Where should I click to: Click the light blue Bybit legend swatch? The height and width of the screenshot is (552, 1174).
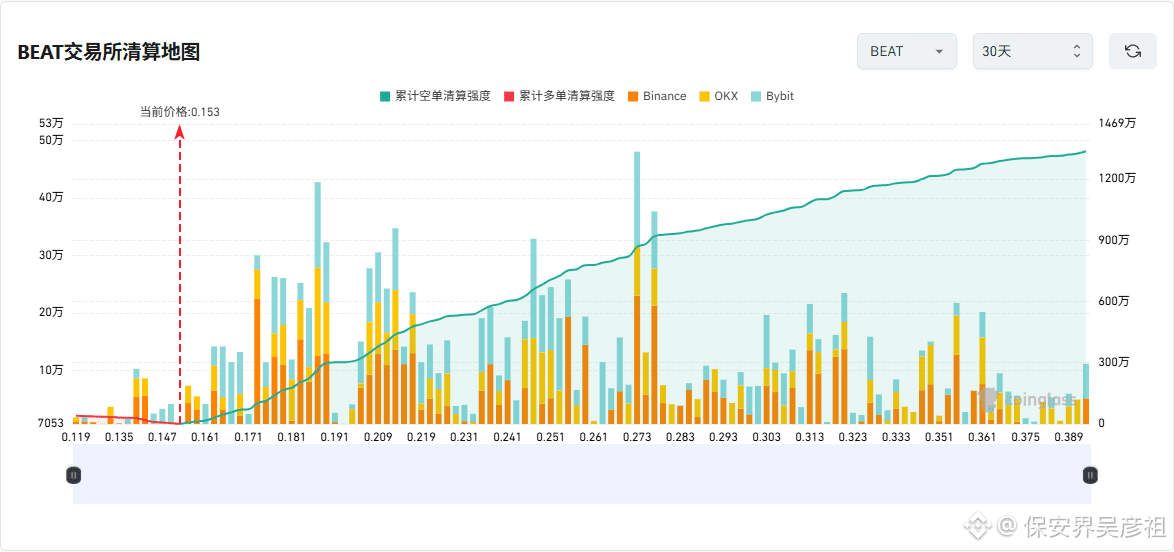coord(756,96)
